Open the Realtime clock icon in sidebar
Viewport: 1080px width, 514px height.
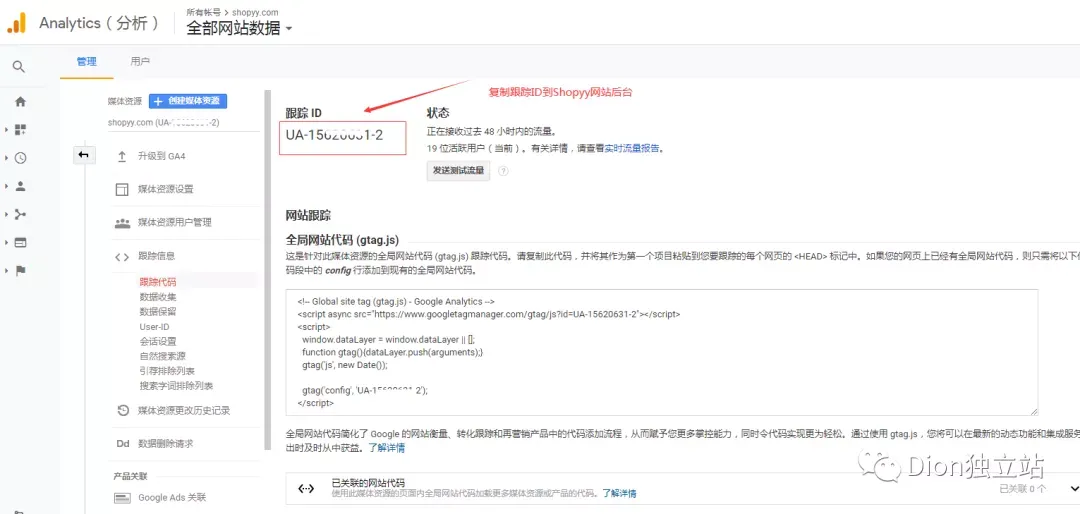point(20,158)
